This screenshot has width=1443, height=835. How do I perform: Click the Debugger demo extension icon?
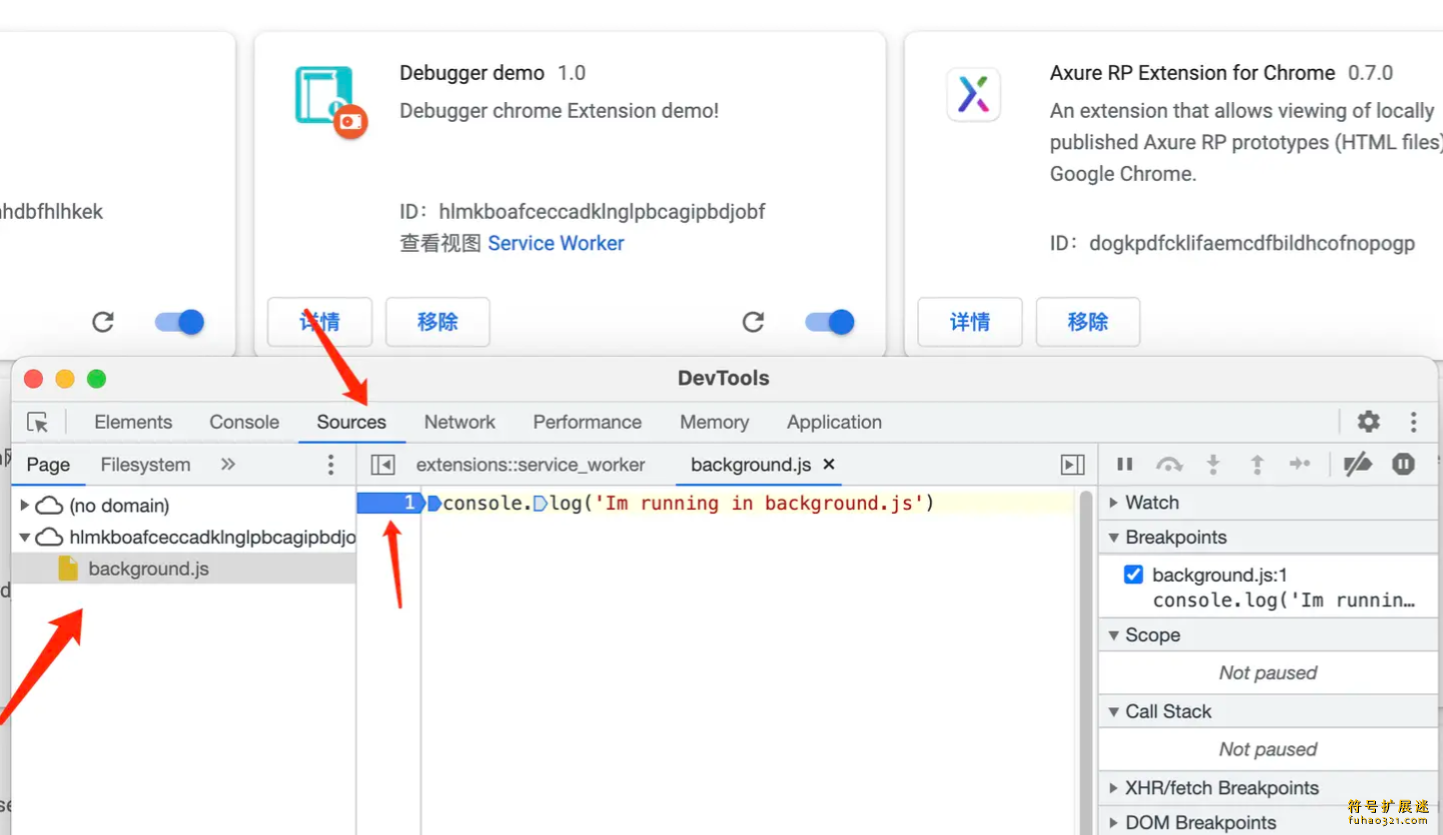click(331, 101)
